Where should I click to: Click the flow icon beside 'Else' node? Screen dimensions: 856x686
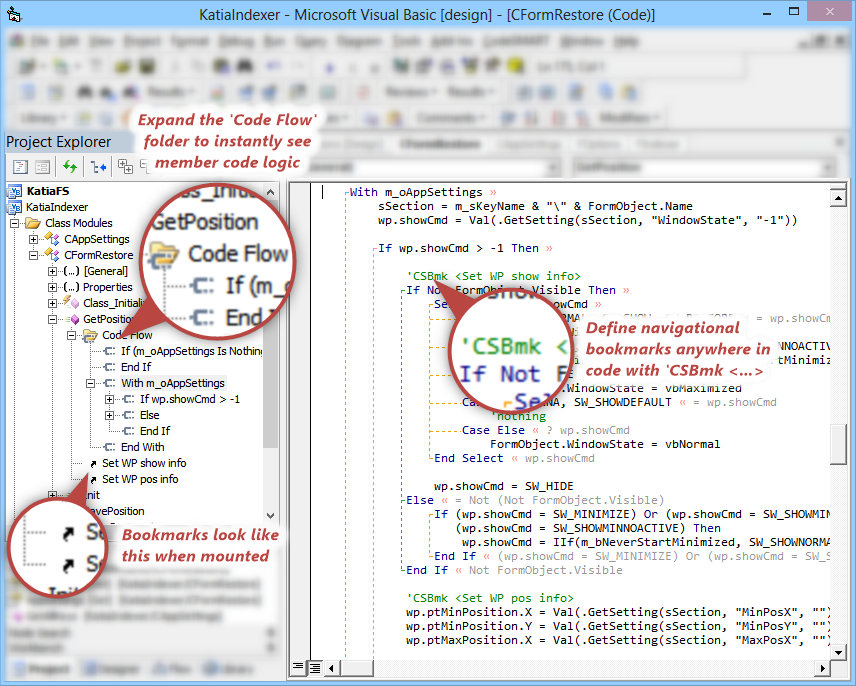[129, 415]
